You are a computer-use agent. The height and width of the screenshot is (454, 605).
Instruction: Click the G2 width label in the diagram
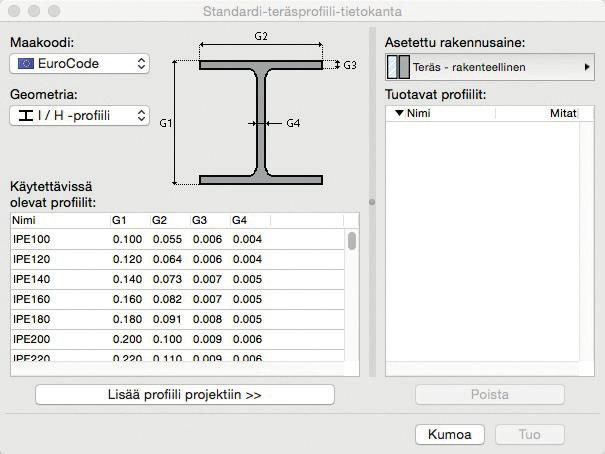(261, 36)
